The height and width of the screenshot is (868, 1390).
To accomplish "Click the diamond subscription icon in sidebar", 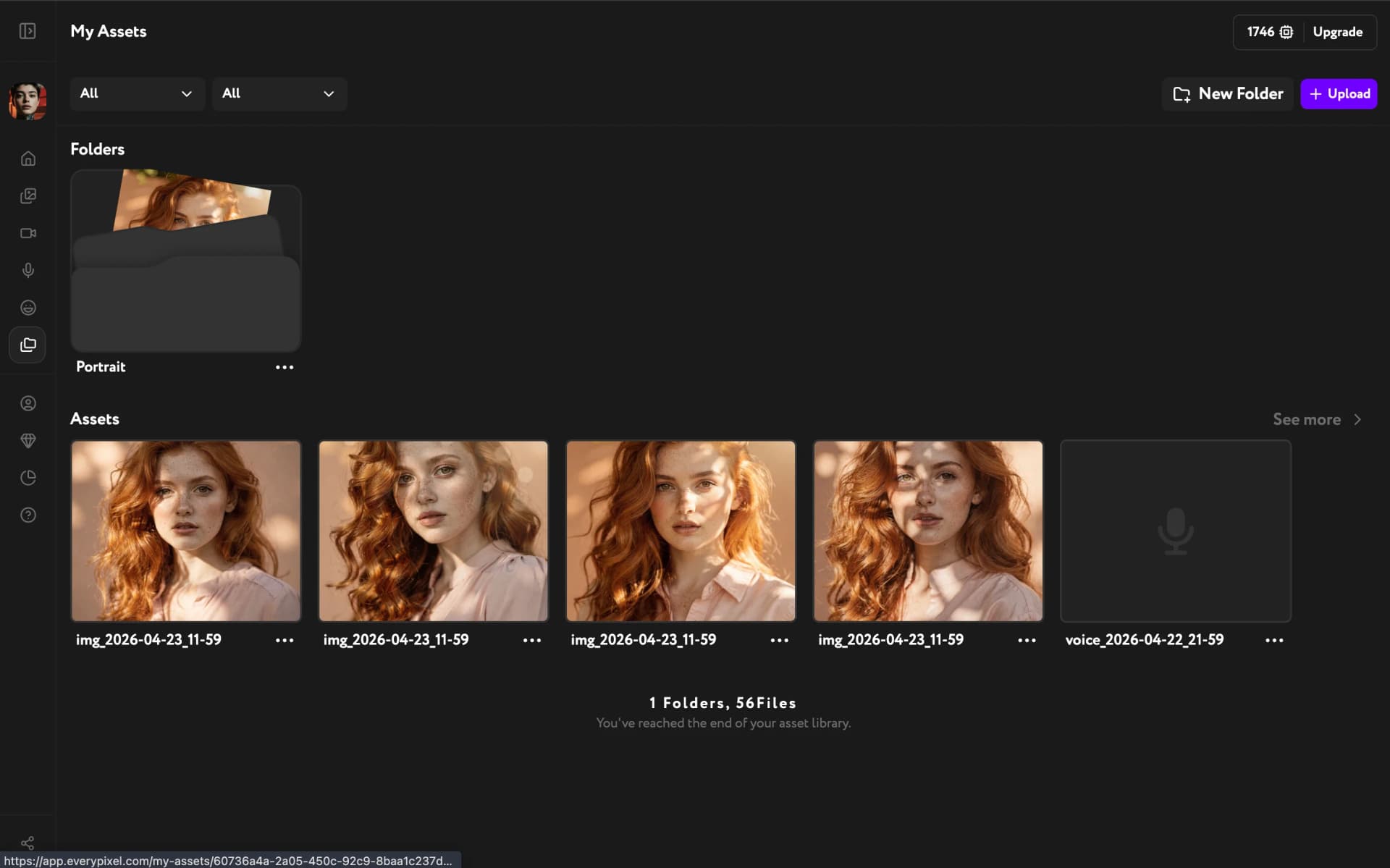I will (28, 440).
